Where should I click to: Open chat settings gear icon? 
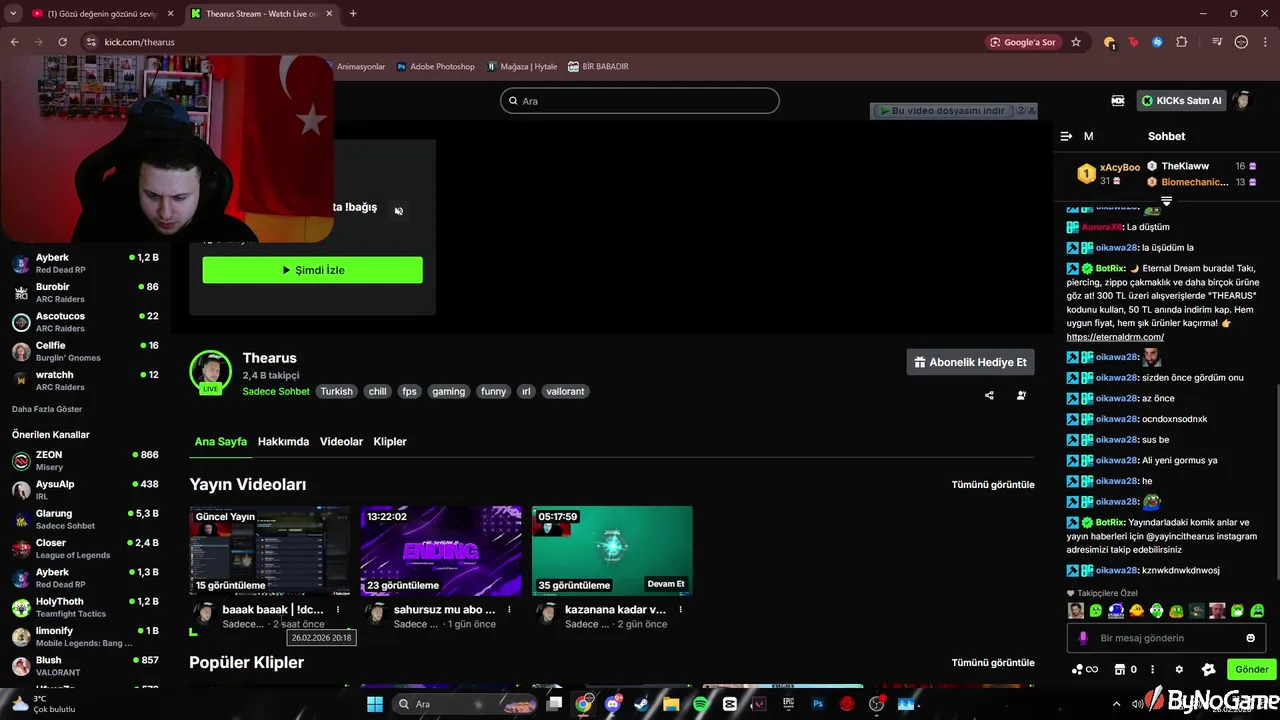(x=1179, y=670)
